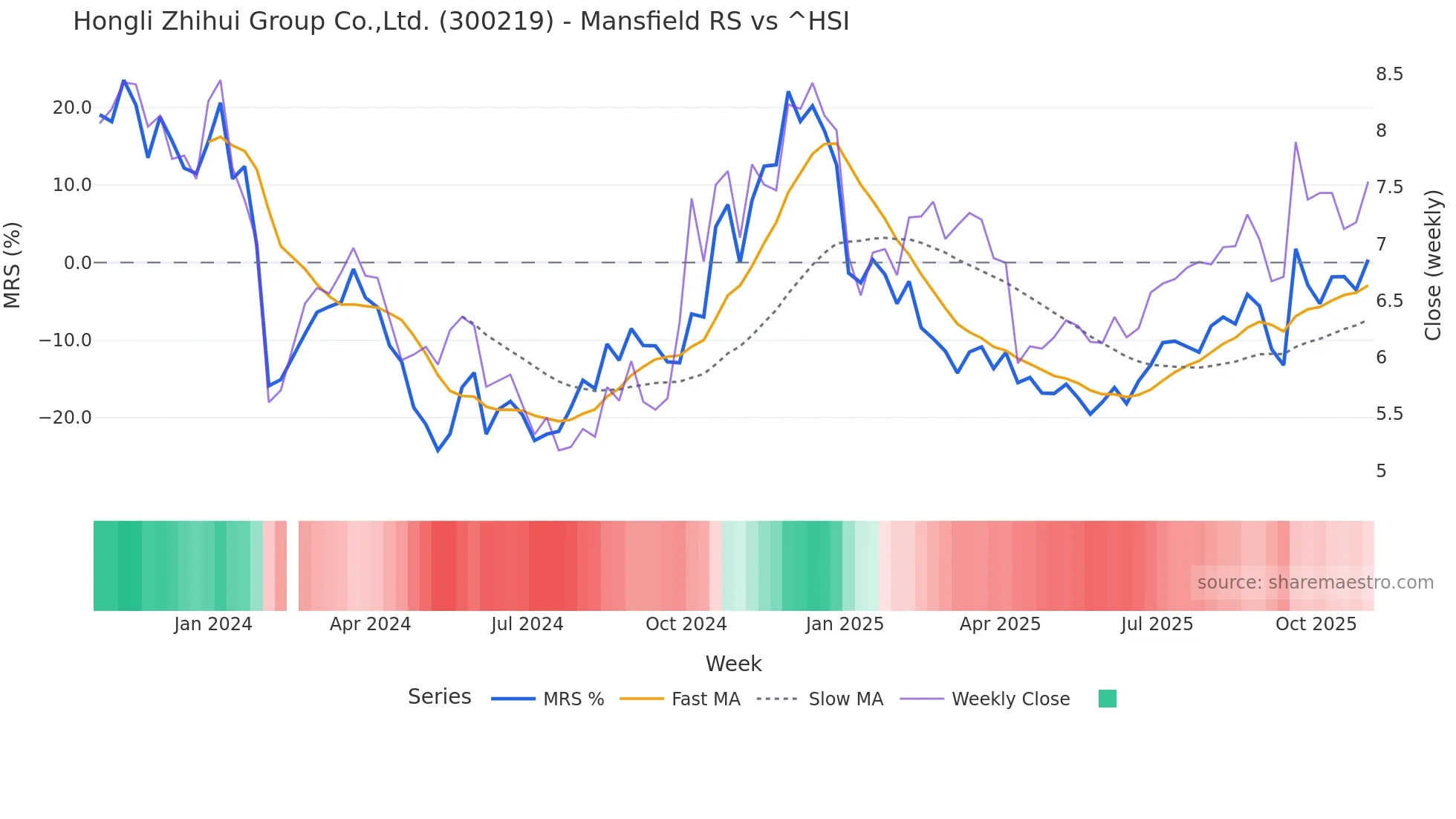Click the 'Week' x-axis title

tap(733, 664)
